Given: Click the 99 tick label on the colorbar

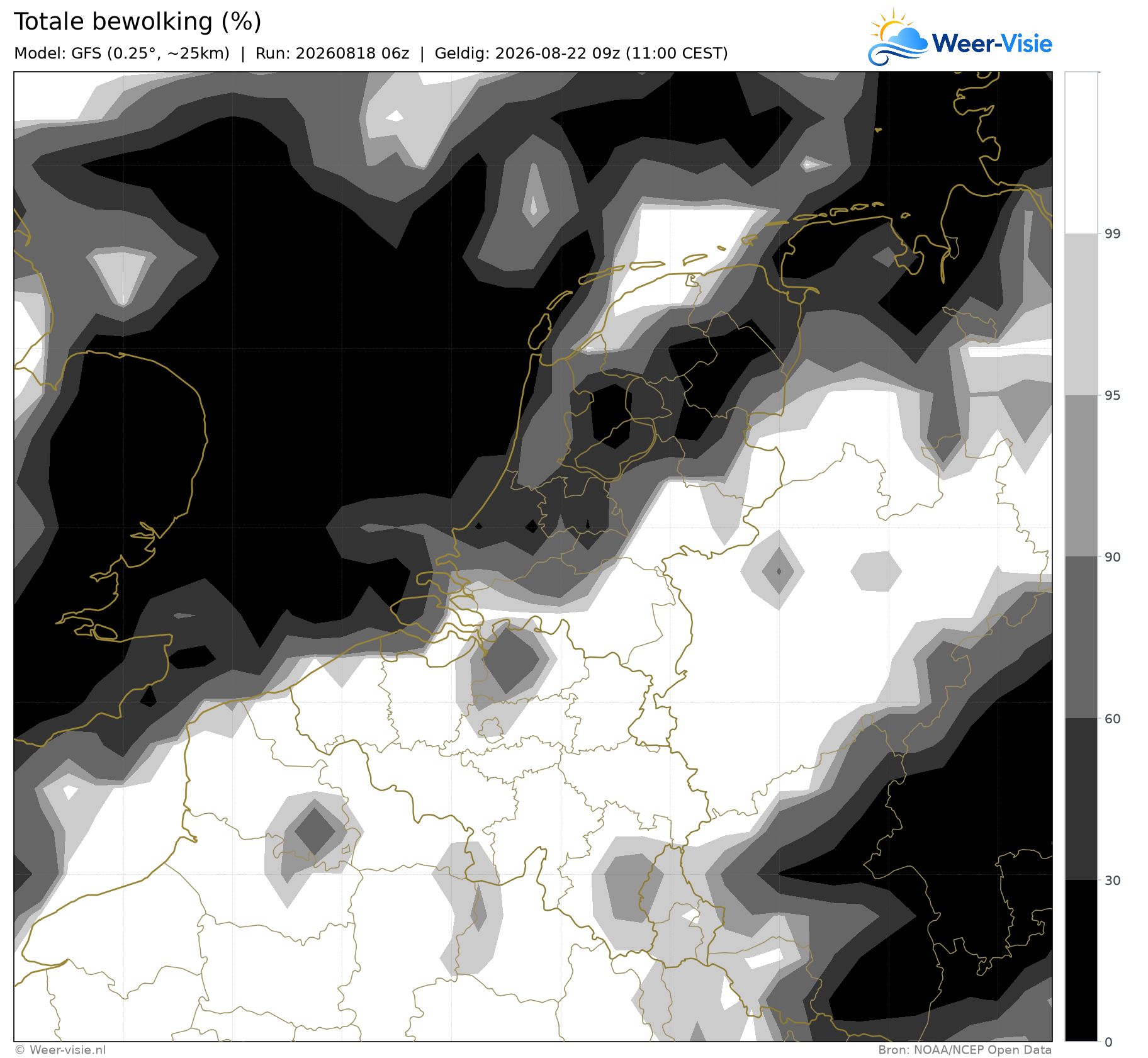Looking at the screenshot, I should tap(1113, 234).
